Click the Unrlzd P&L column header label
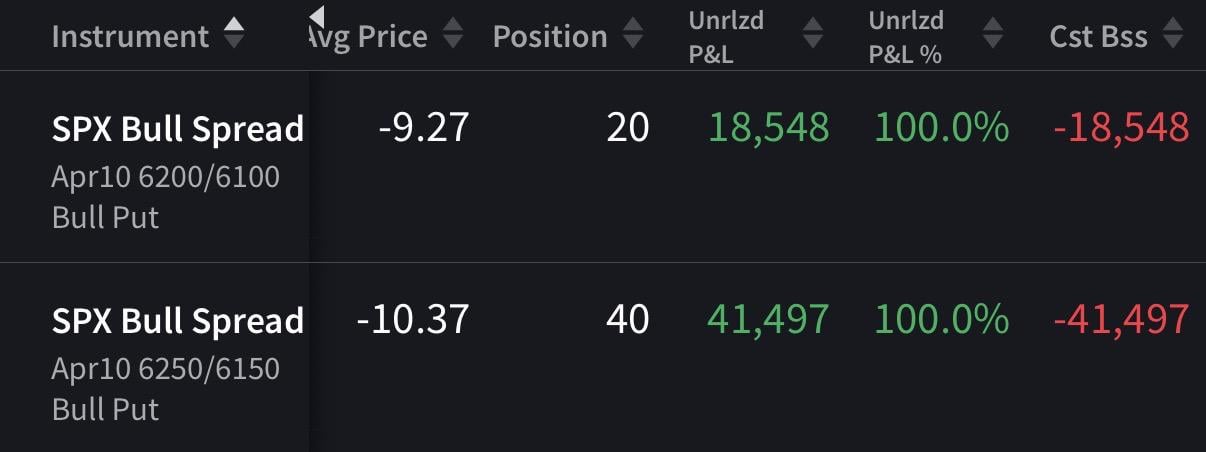Viewport: 1206px width, 452px height. point(726,37)
